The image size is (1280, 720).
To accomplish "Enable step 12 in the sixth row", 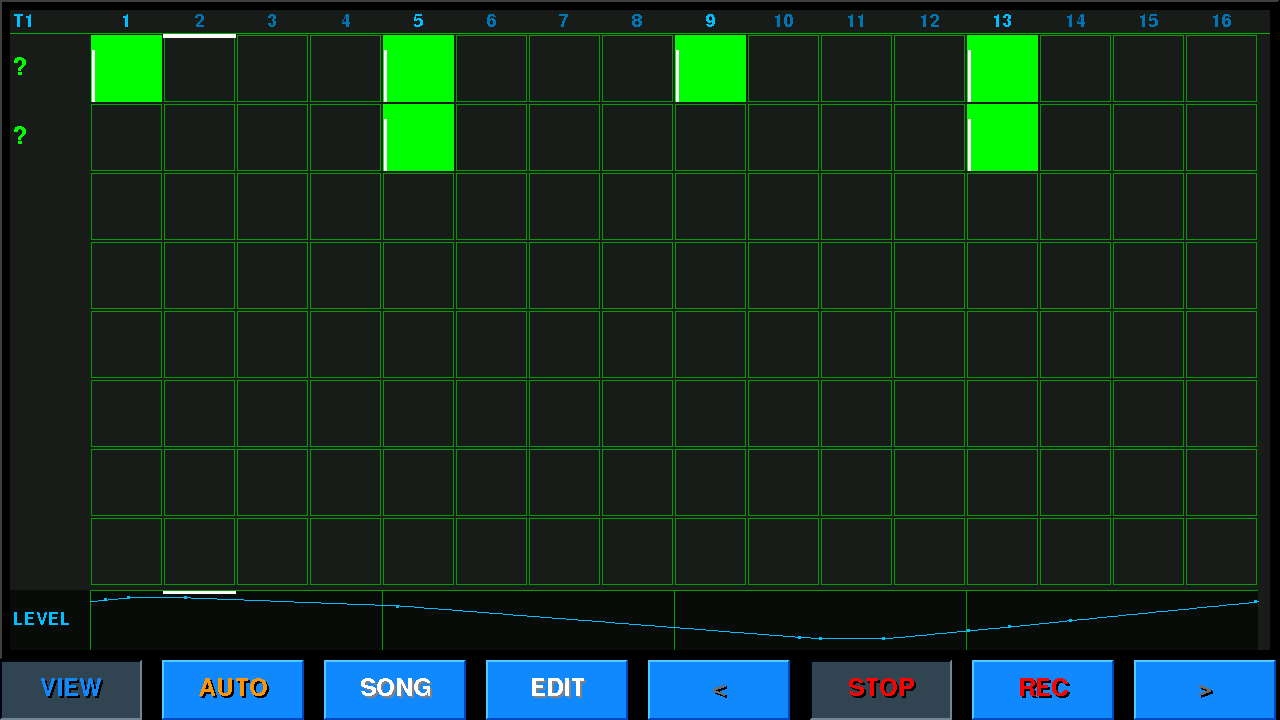I will tap(929, 413).
